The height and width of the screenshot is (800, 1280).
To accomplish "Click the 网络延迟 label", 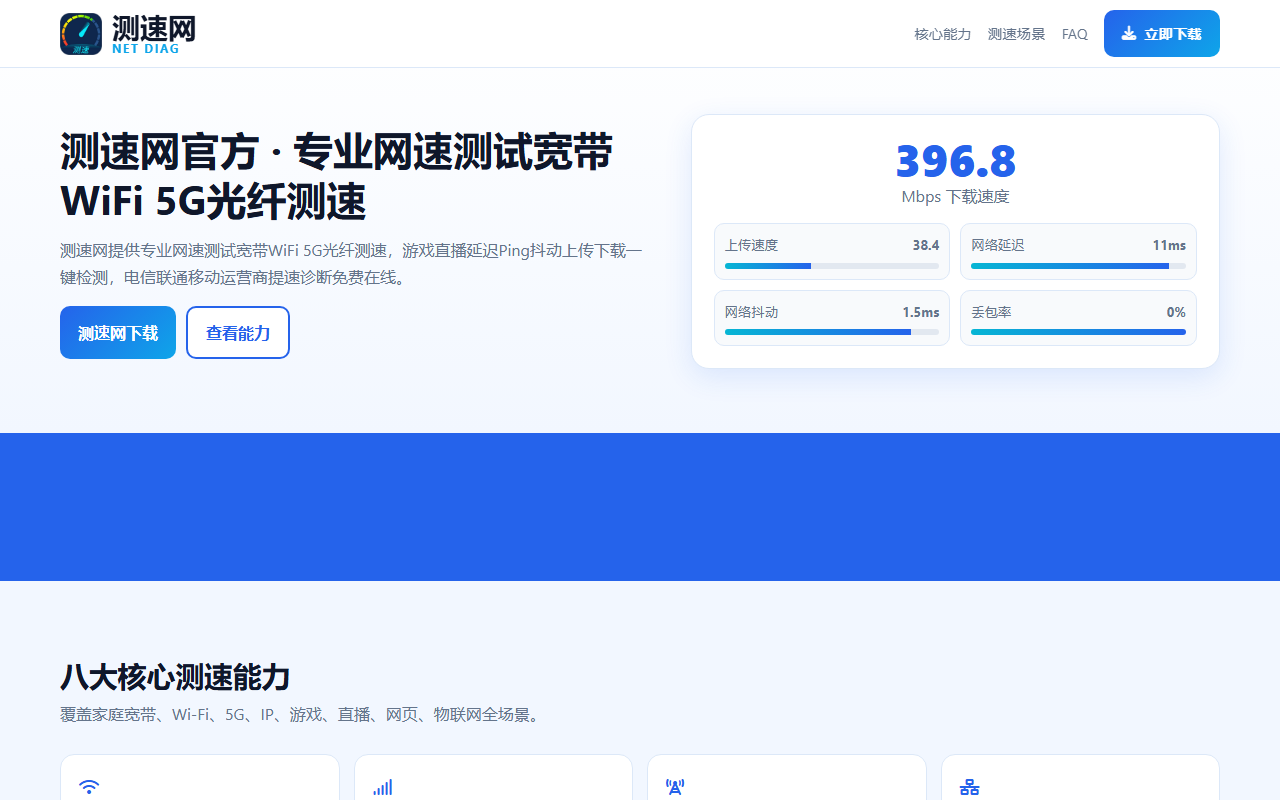I will [x=998, y=245].
